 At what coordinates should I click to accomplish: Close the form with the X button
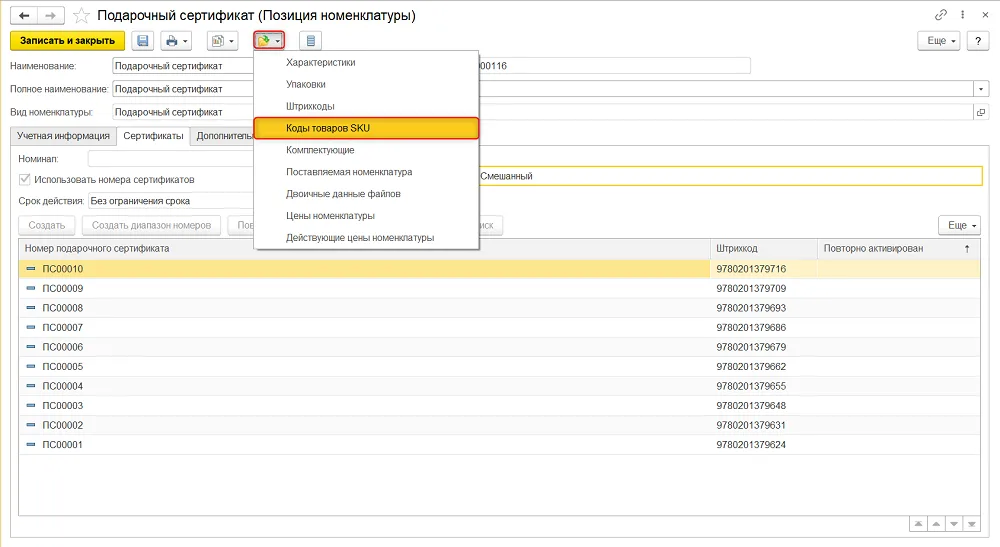coord(985,15)
